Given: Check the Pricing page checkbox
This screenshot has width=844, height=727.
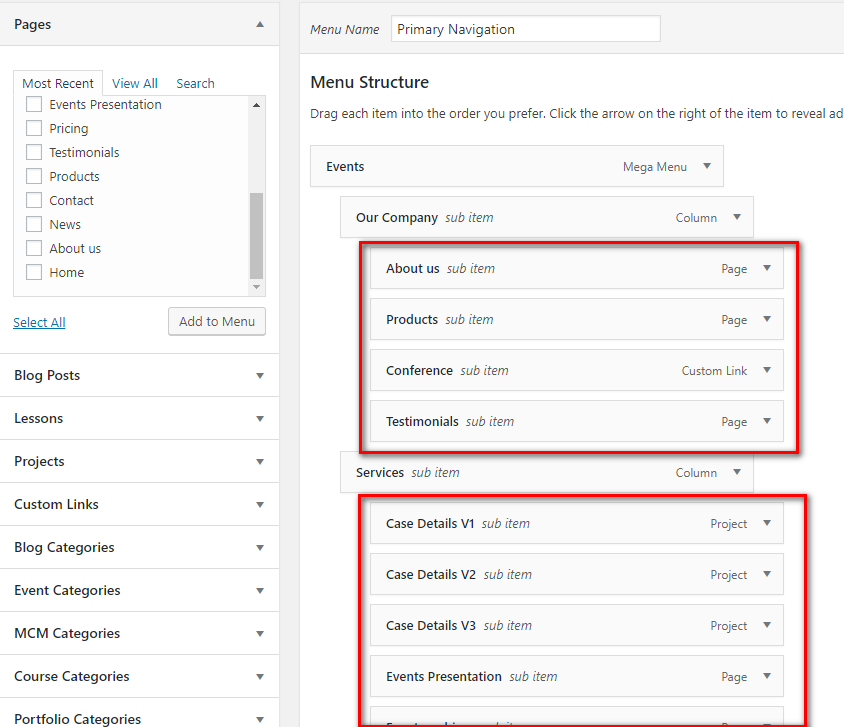Looking at the screenshot, I should tap(34, 128).
